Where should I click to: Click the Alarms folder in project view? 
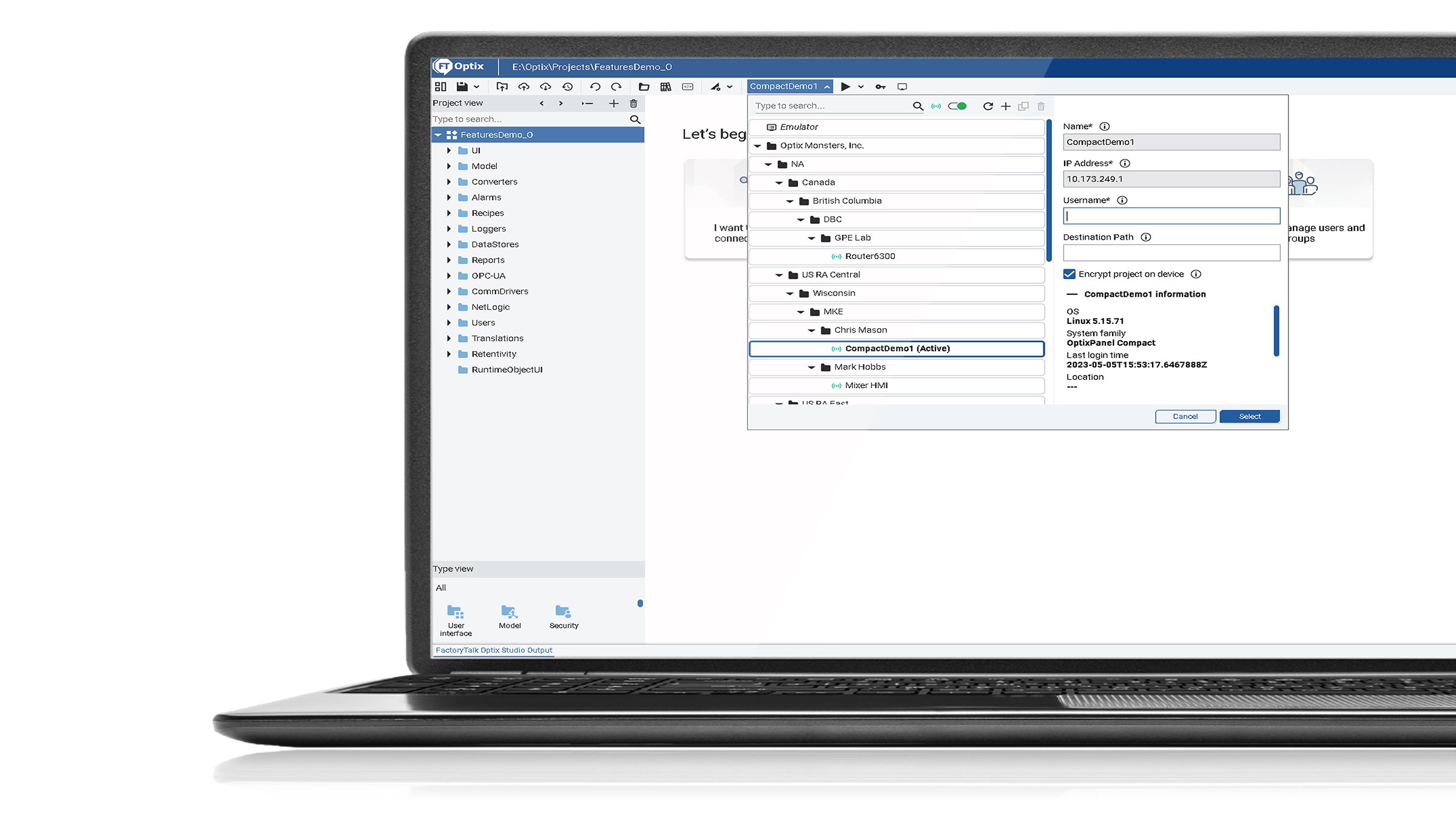(486, 197)
